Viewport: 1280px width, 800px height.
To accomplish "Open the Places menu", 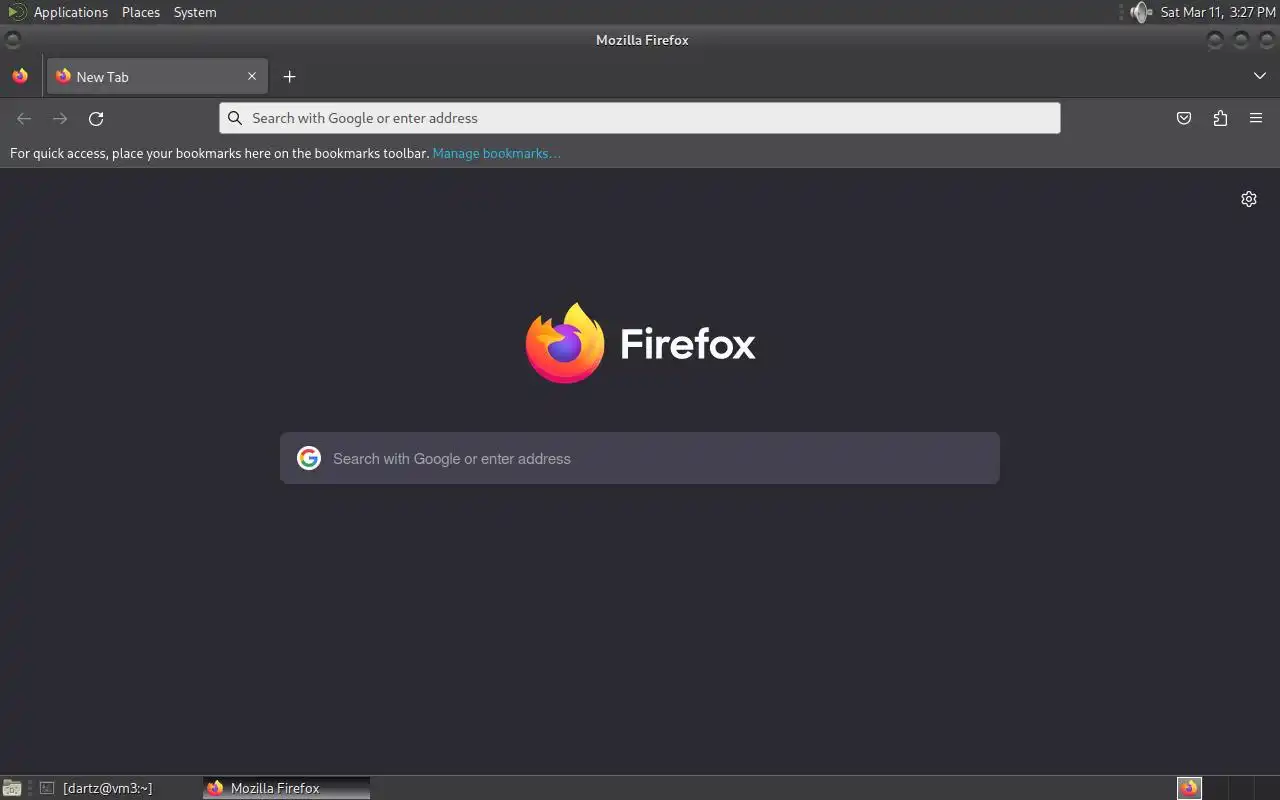I will [141, 12].
